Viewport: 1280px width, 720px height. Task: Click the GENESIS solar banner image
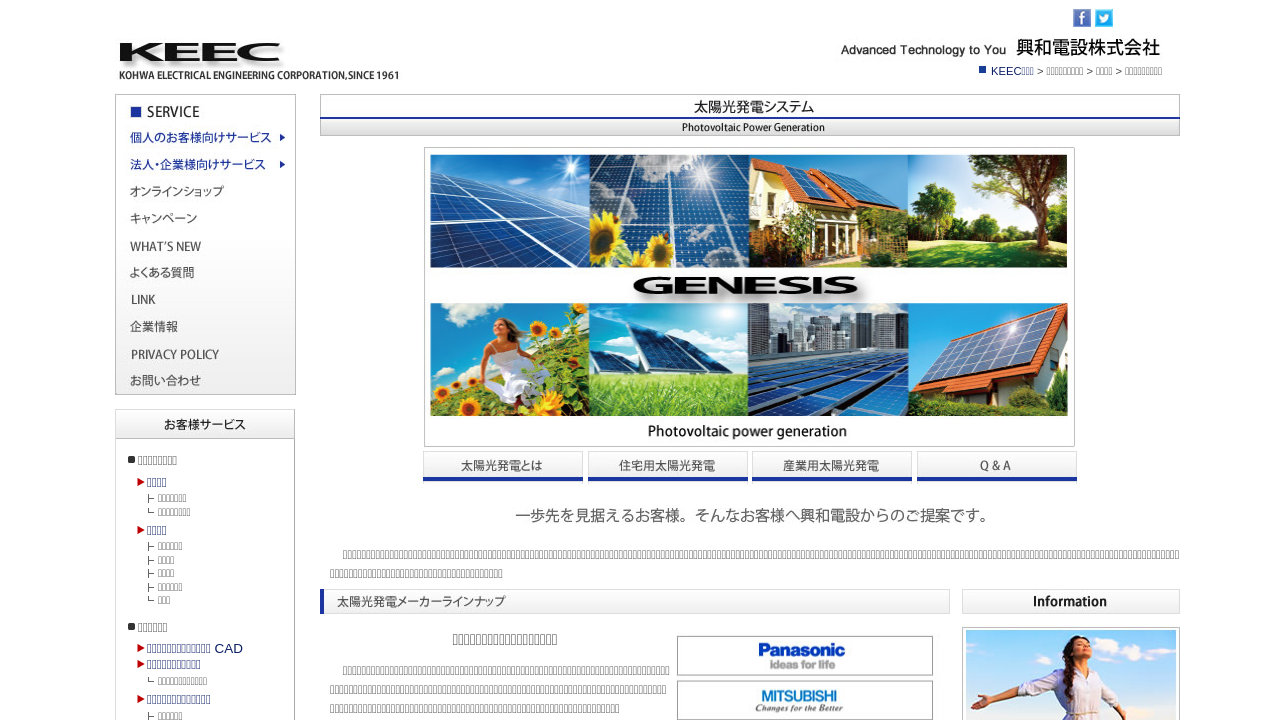(x=749, y=297)
